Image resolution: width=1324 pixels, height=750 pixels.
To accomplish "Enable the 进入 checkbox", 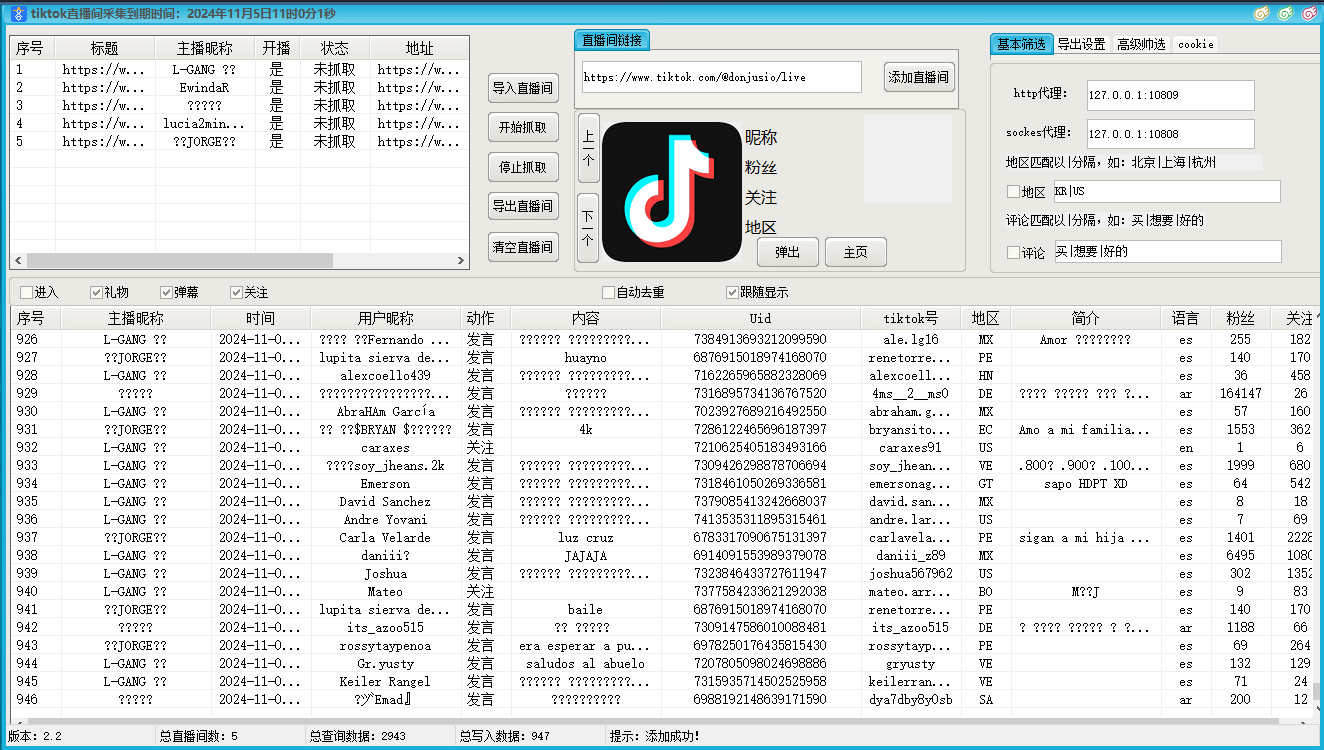I will tap(26, 293).
